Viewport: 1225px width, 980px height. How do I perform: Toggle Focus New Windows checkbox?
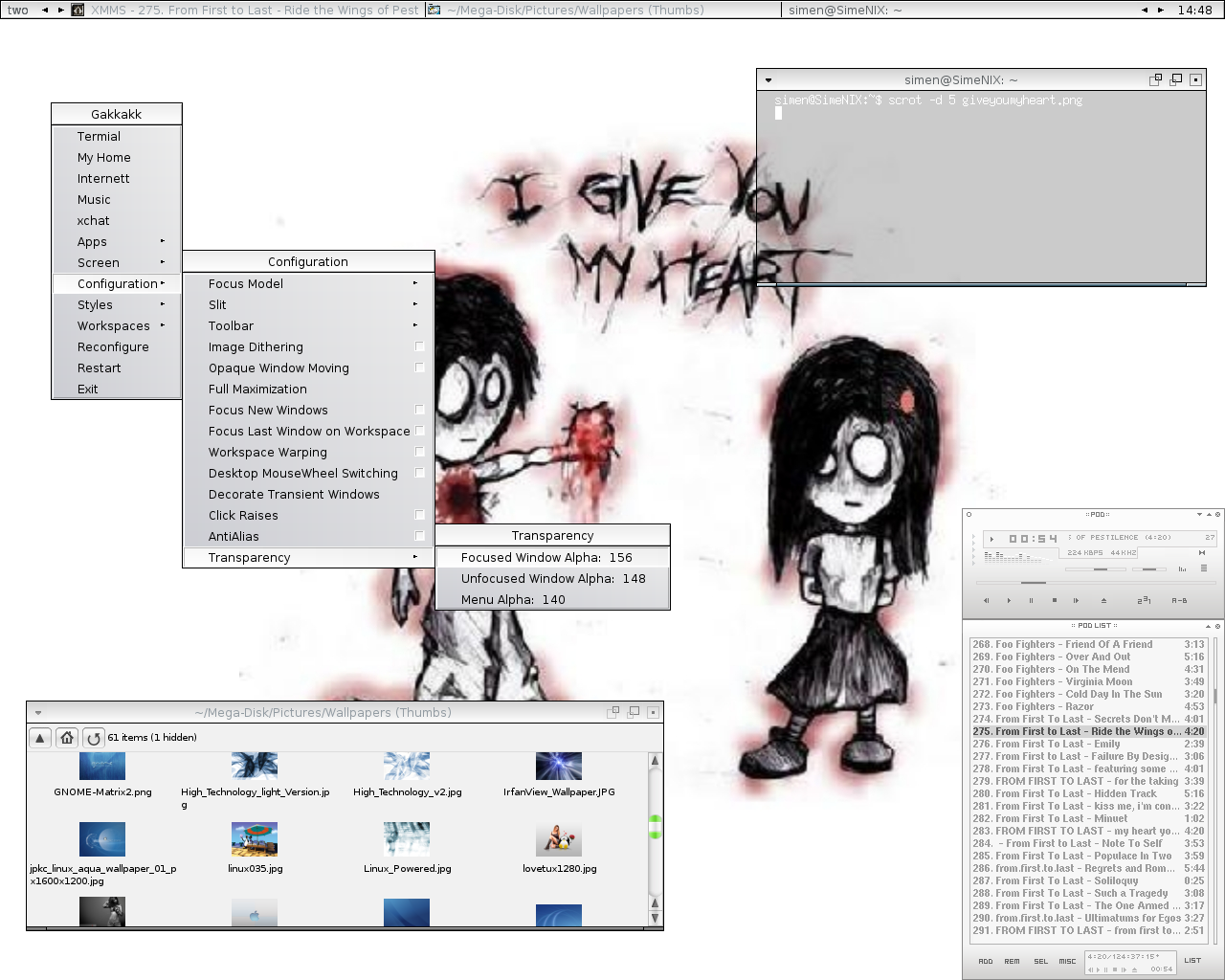tap(419, 410)
